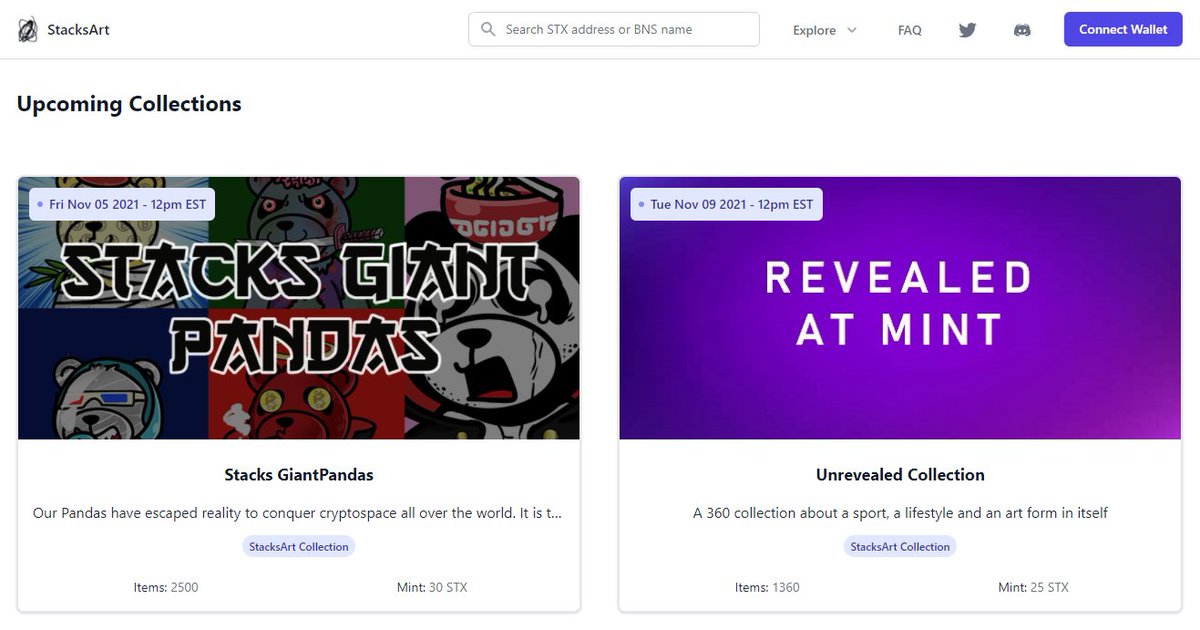Click the Mint: 25 STX text

click(1033, 587)
